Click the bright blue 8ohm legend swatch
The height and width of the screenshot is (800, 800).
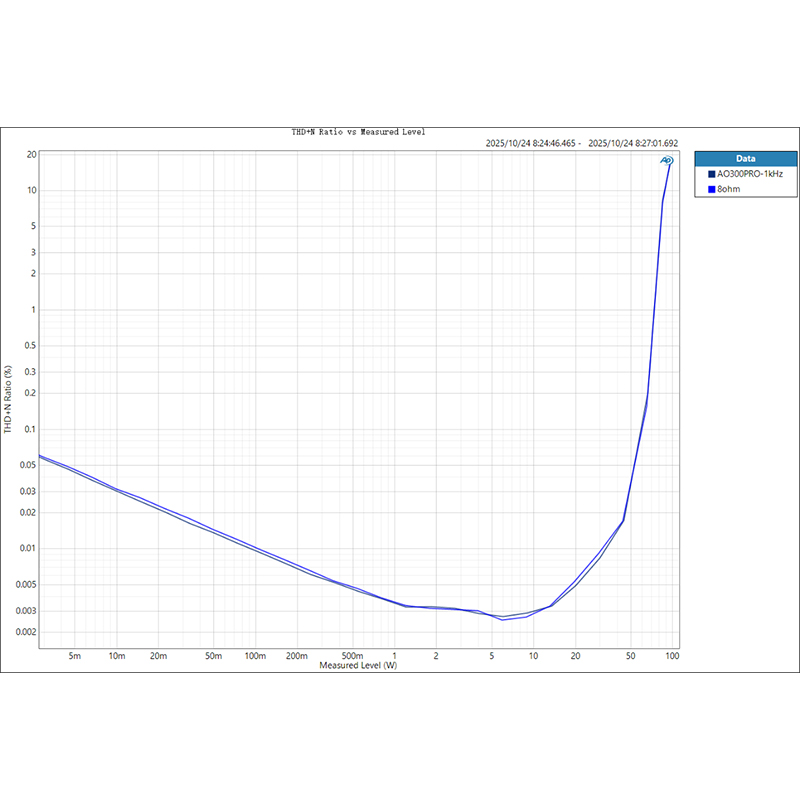[x=711, y=188]
